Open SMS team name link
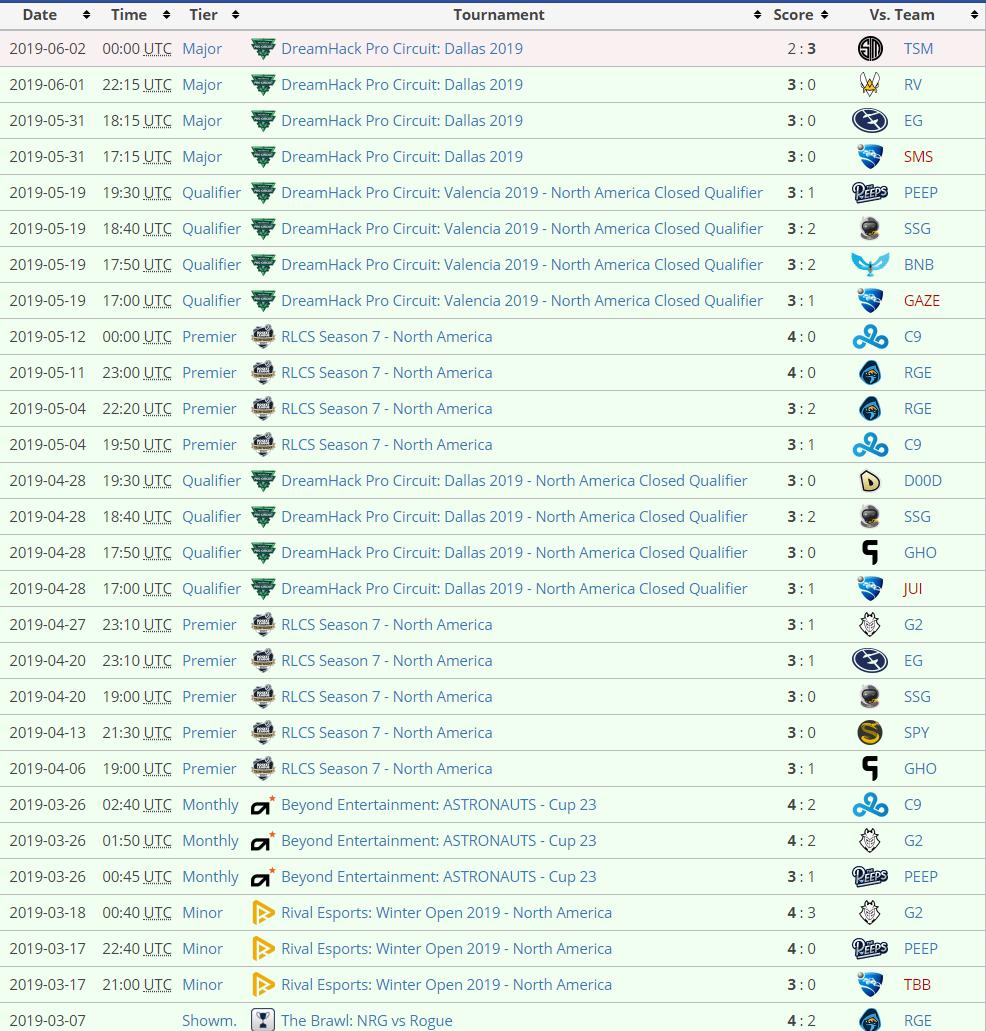The height and width of the screenshot is (1031, 986). coord(918,156)
